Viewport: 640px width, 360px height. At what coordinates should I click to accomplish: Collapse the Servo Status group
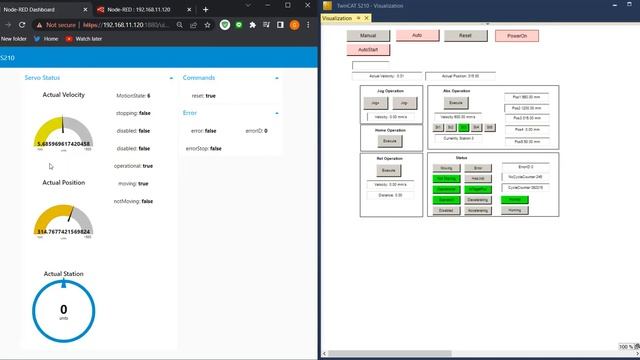pos(171,78)
